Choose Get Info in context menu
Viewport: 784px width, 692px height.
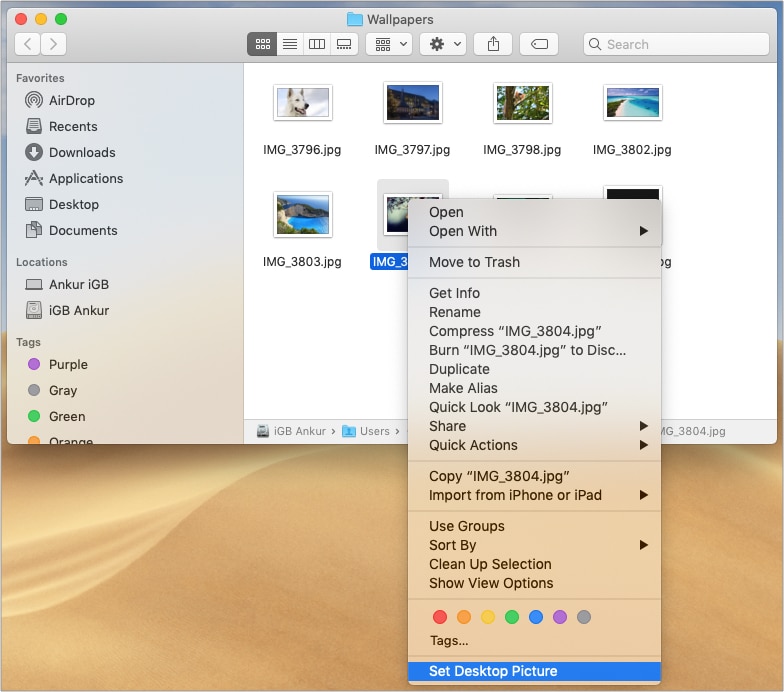pos(454,293)
